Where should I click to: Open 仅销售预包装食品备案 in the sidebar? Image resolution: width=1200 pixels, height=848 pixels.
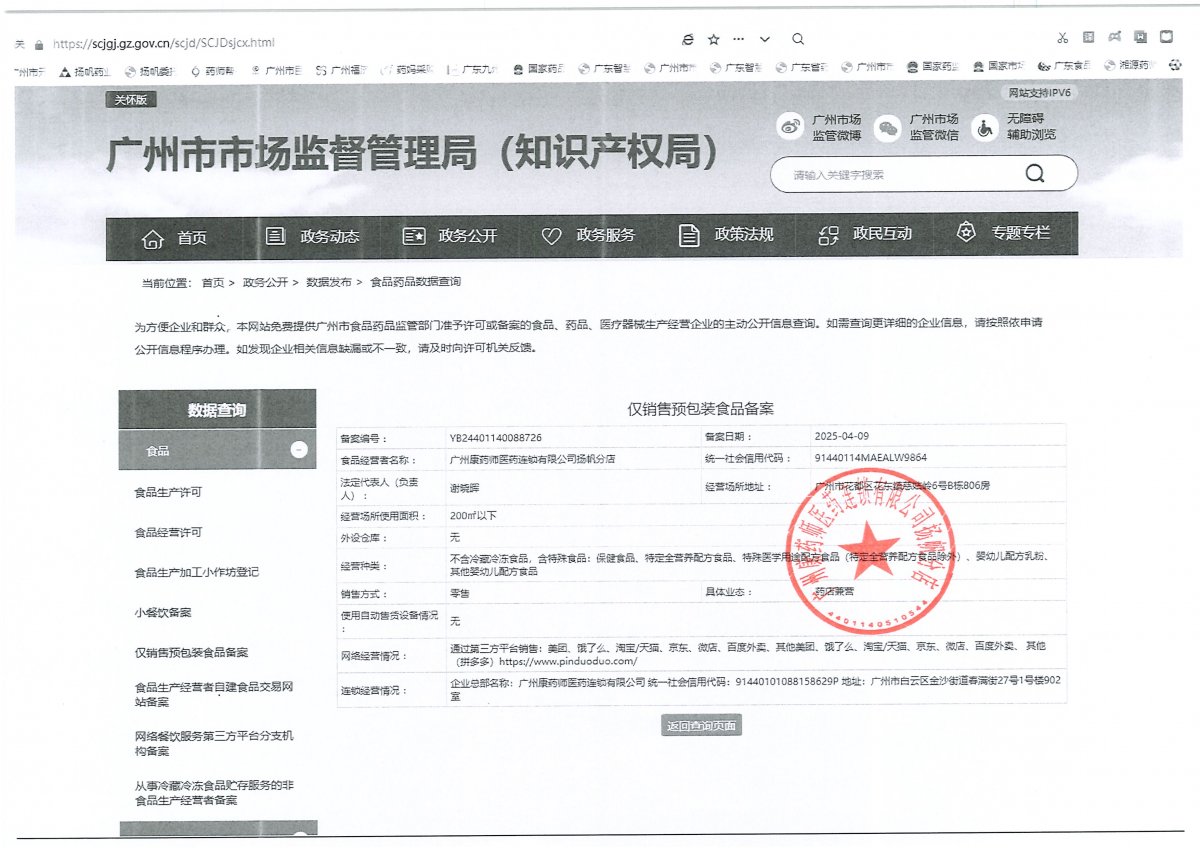point(191,652)
